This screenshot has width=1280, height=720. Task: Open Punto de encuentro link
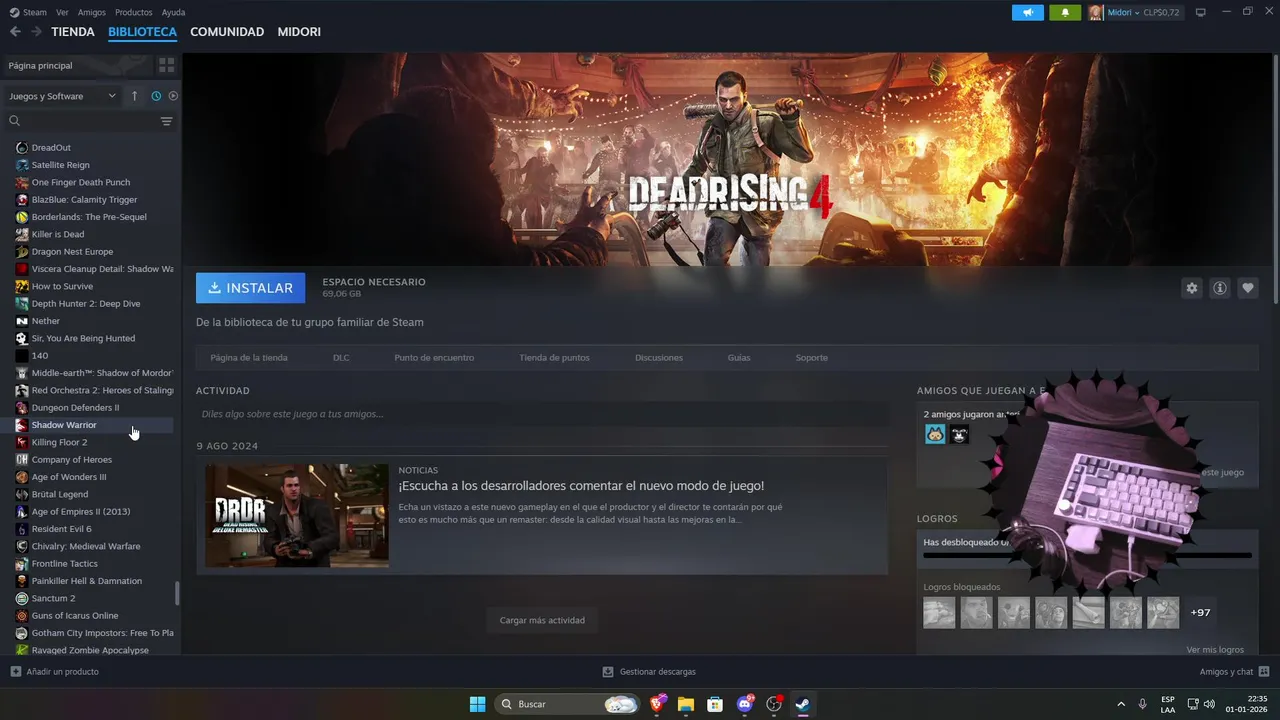coord(434,357)
